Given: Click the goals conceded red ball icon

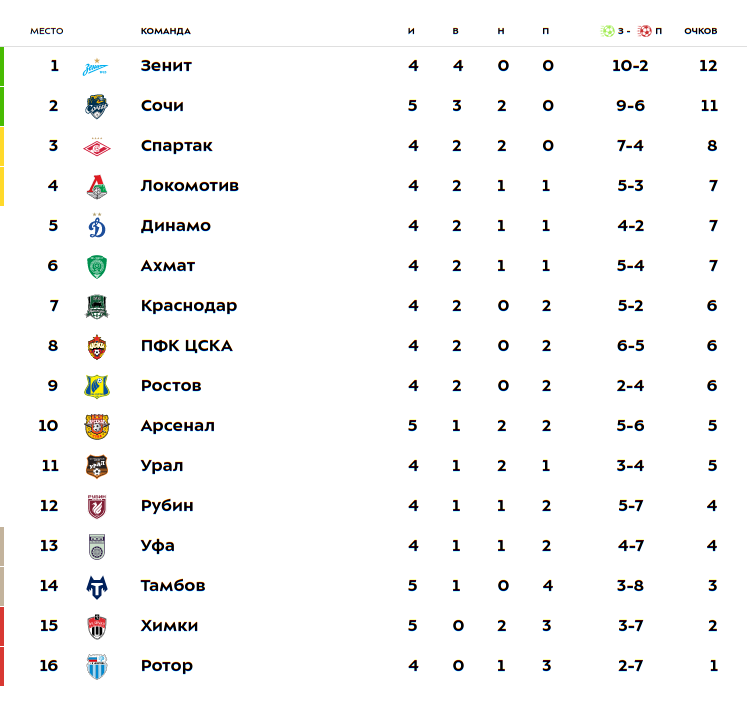Looking at the screenshot, I should pos(644,31).
